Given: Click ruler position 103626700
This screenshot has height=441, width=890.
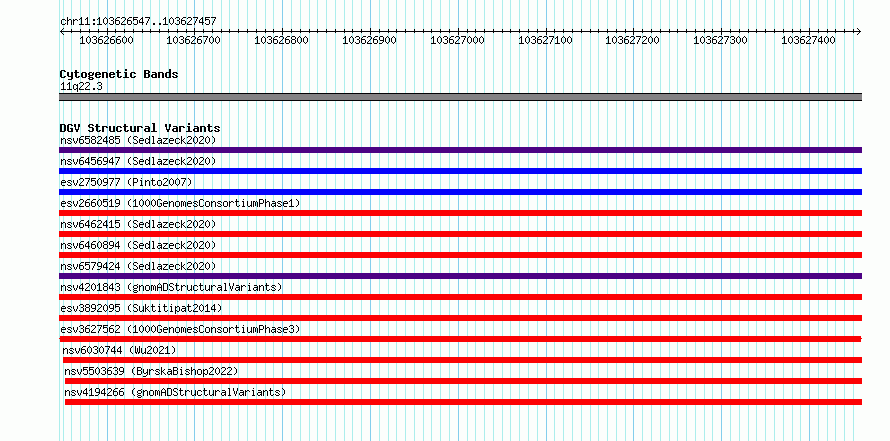Looking at the screenshot, I should click(194, 40).
